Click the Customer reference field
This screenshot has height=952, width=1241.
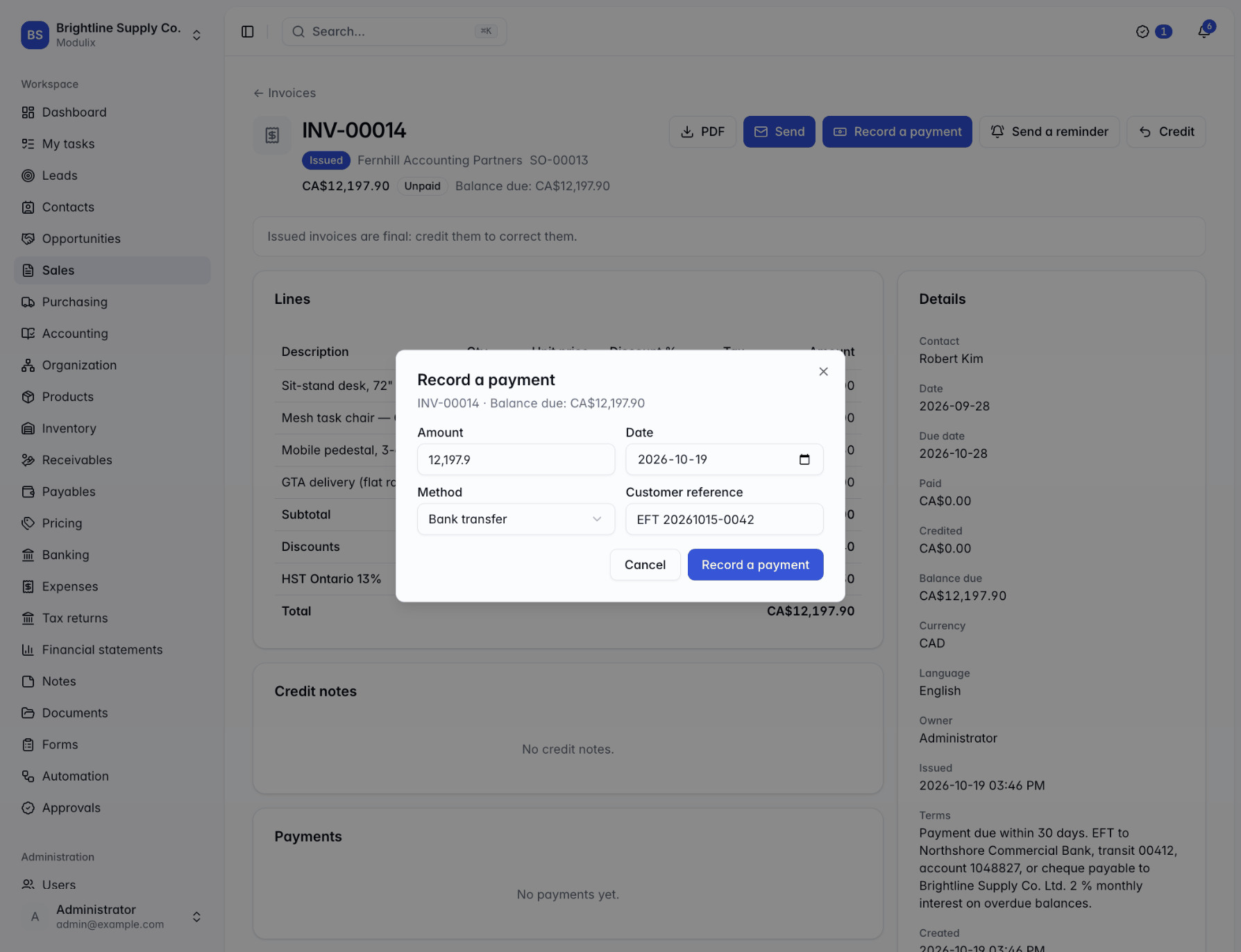[x=724, y=519]
